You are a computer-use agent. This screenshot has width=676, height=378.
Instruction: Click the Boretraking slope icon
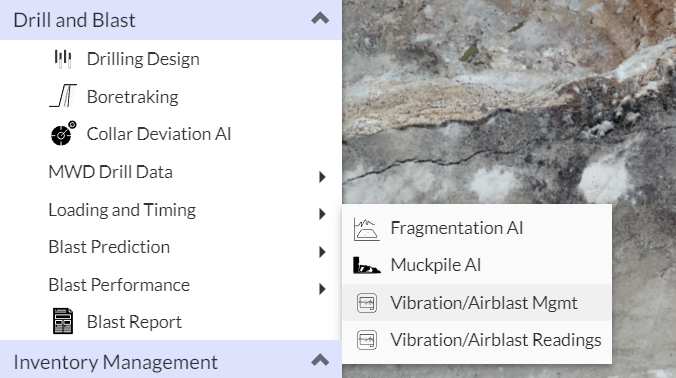pyautogui.click(x=63, y=96)
